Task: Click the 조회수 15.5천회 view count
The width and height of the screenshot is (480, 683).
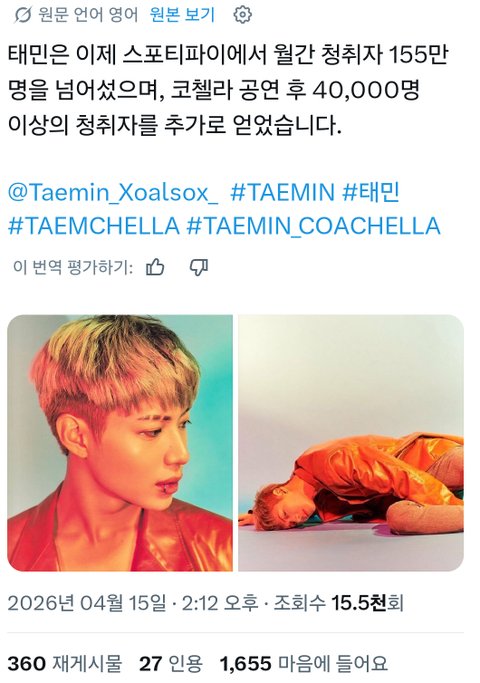Action: click(x=338, y=603)
